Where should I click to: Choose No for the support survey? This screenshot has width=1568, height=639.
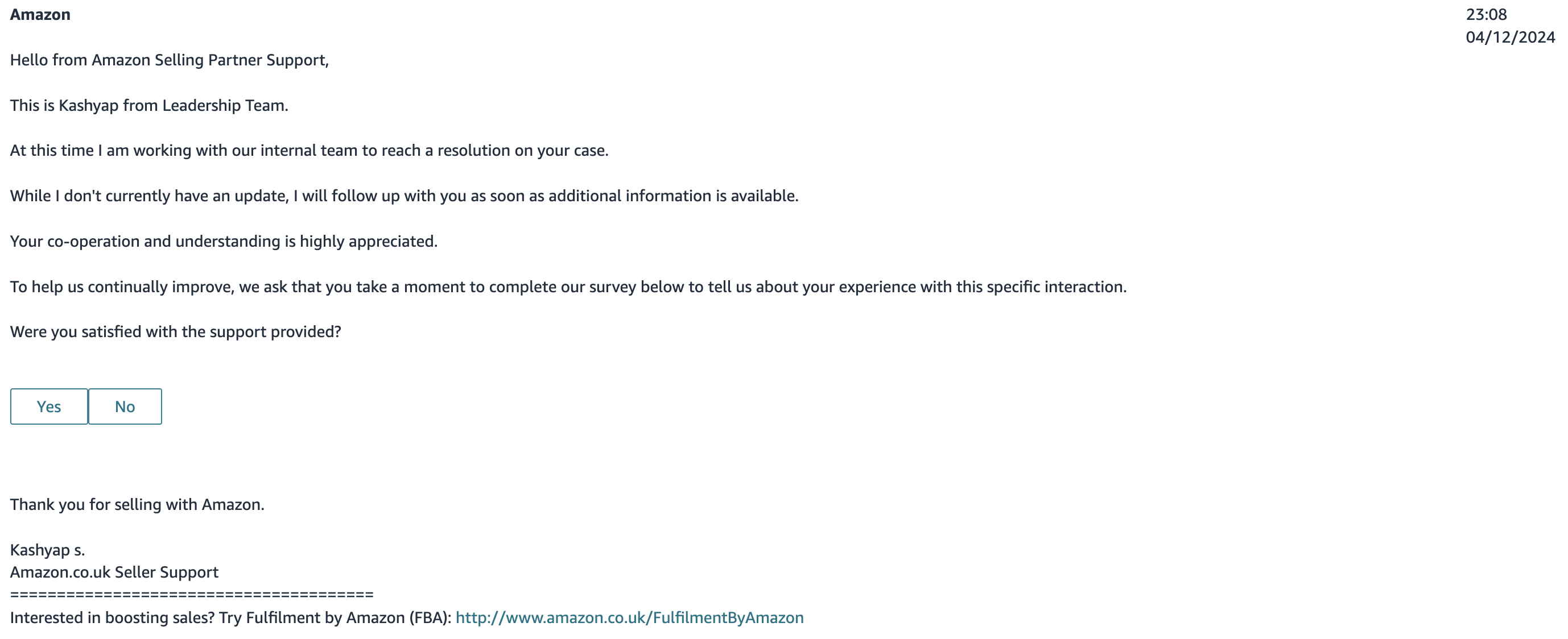125,406
